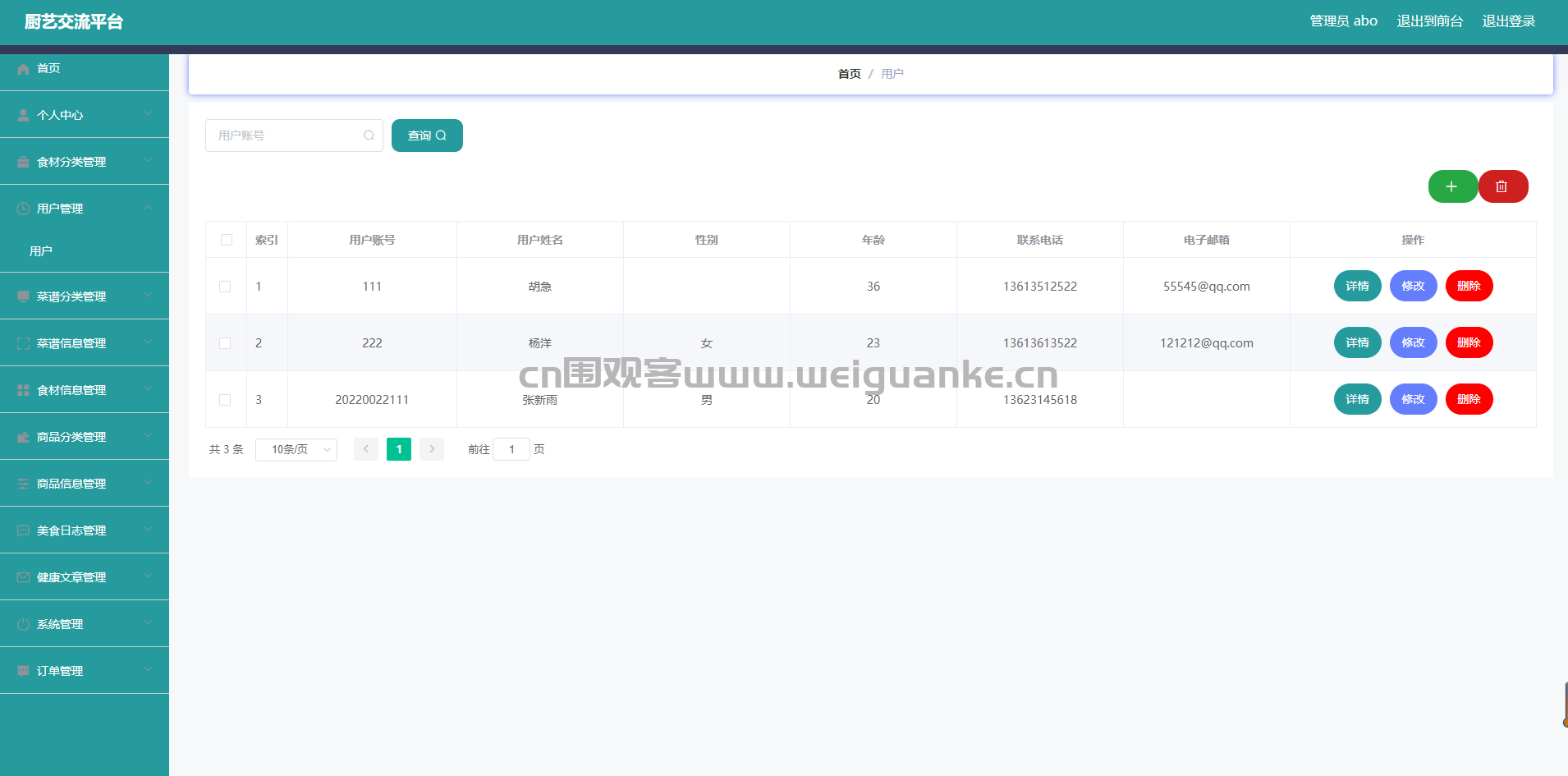The height and width of the screenshot is (776, 1568).
Task: Click the icon beside 订单管理
Action: tap(23, 671)
